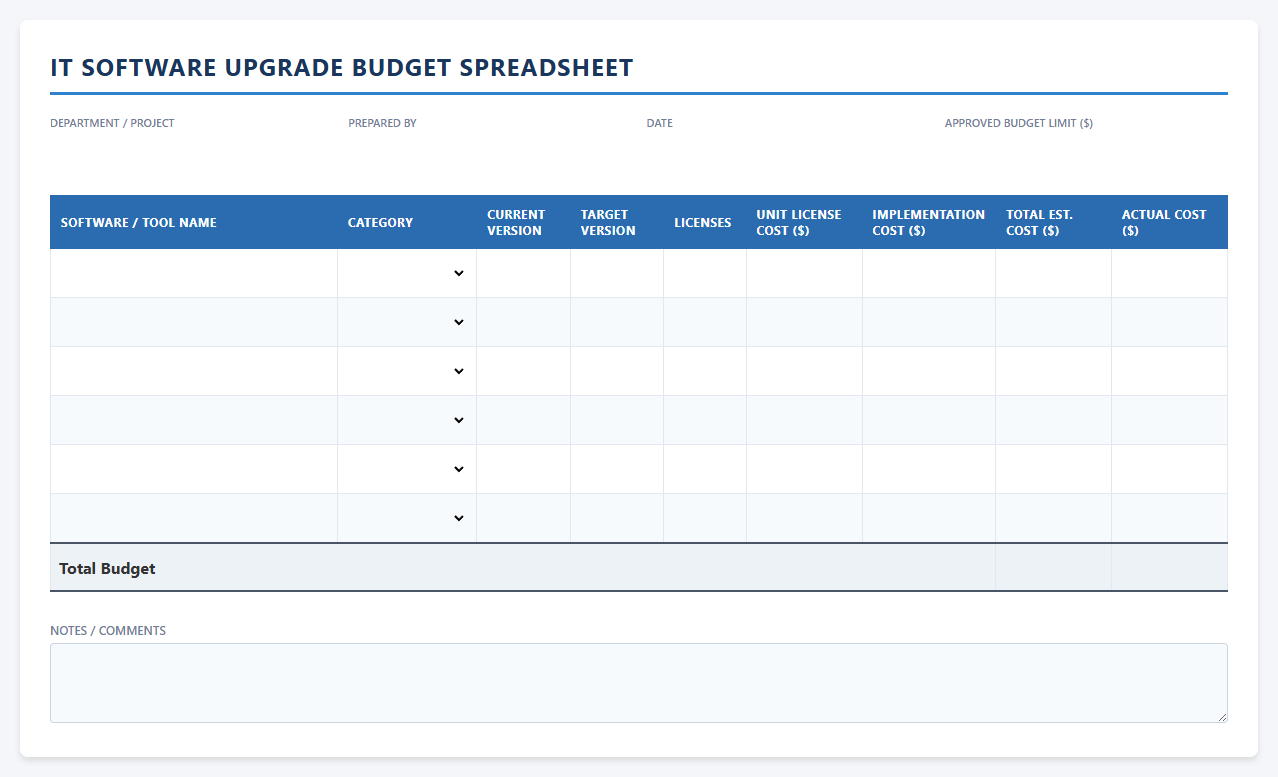
Task: Expand the fourth row's Category dropdown
Action: click(x=407, y=420)
